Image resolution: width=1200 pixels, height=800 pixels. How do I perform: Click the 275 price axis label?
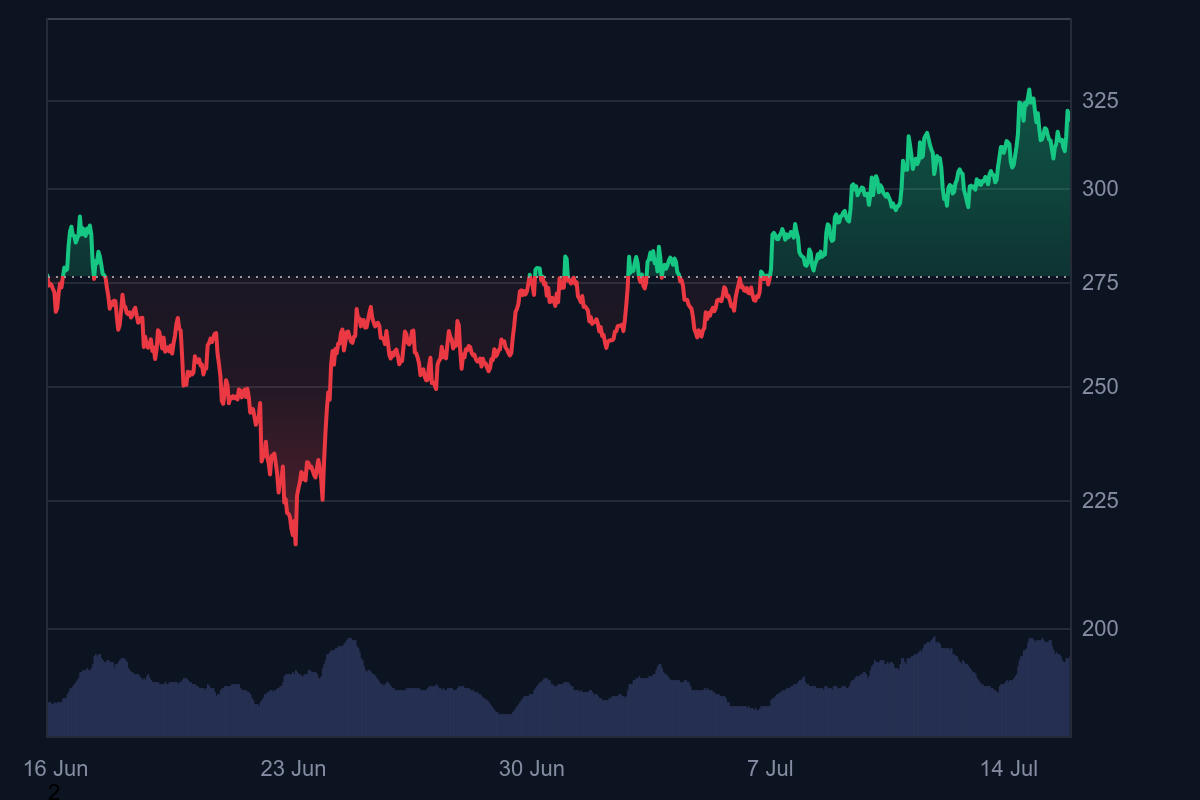[1100, 283]
